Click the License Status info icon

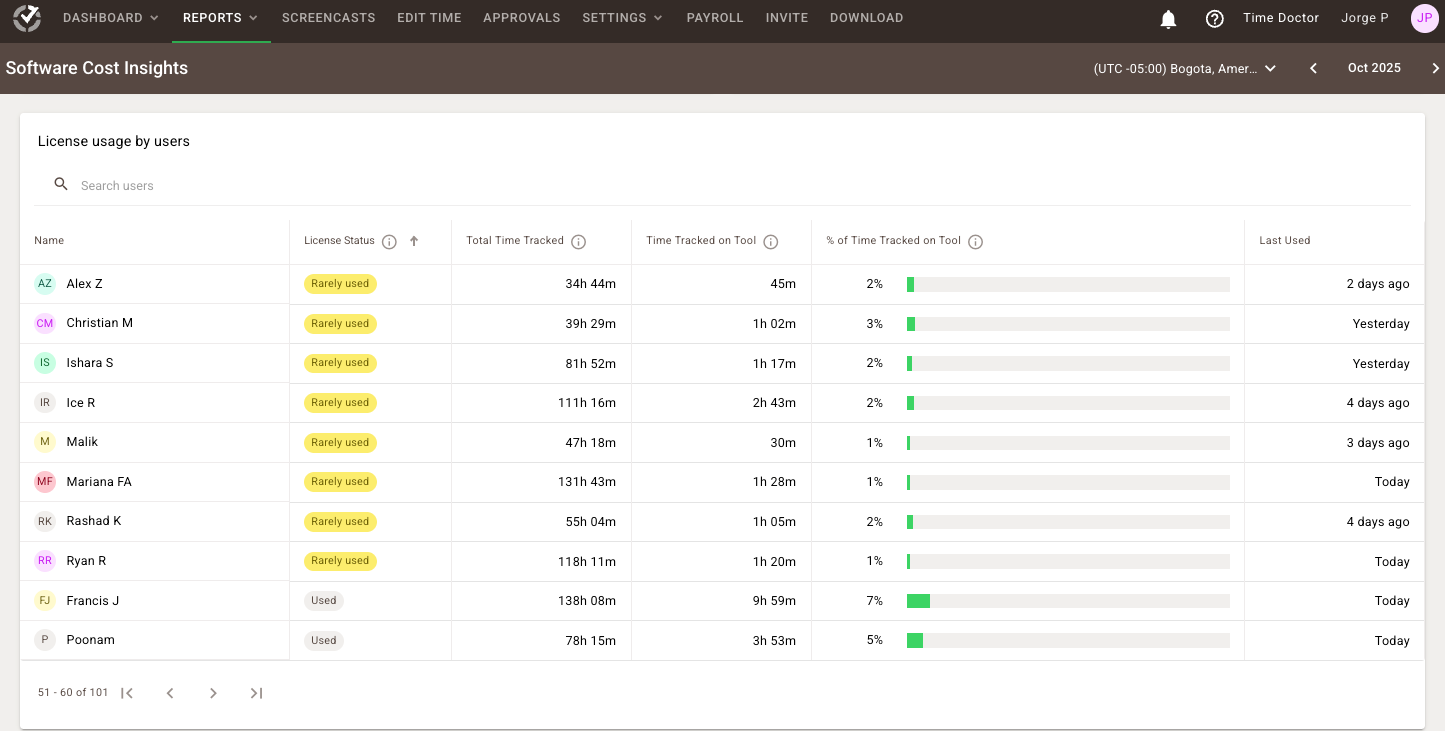click(390, 241)
